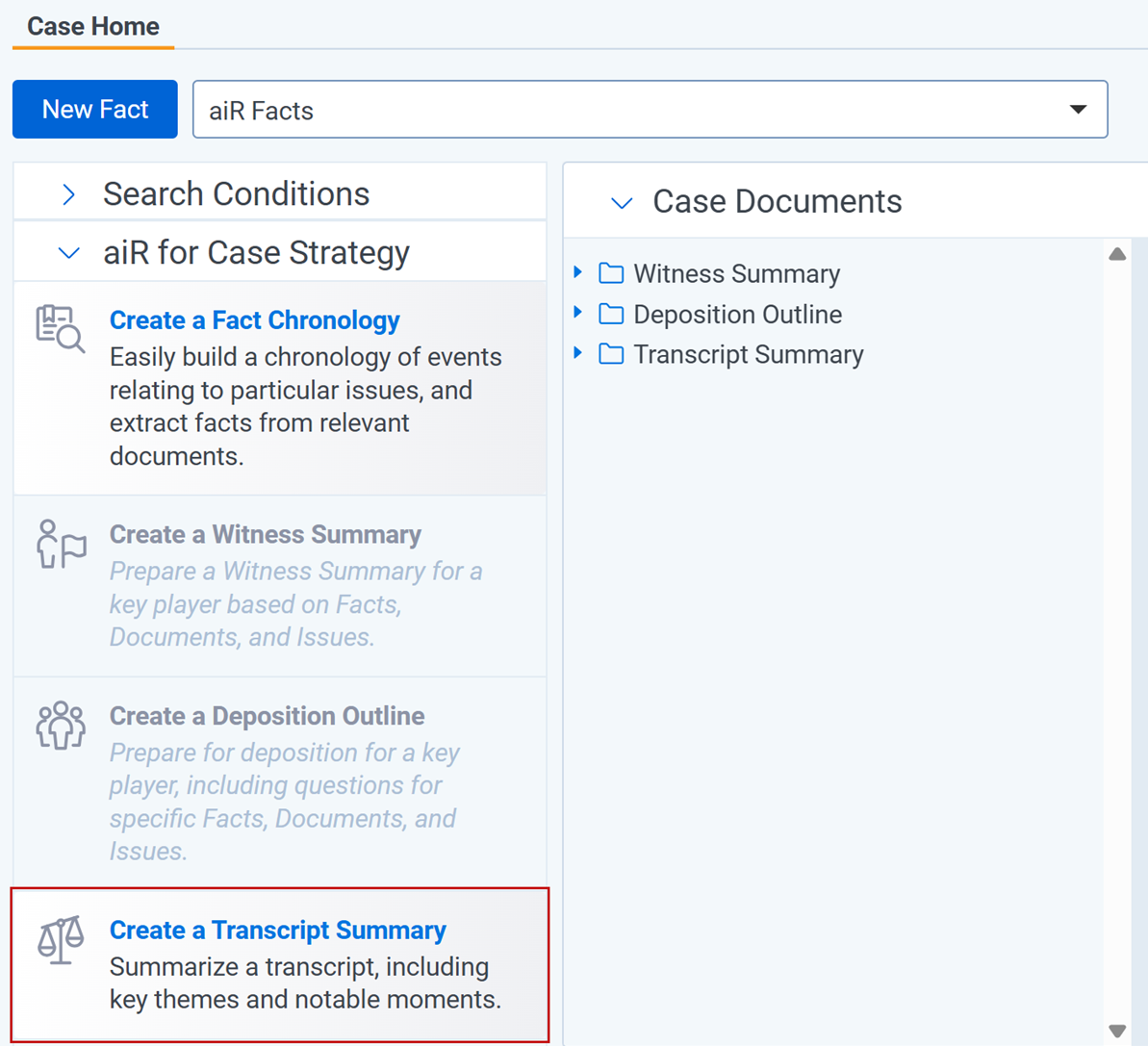Click the Witness Summary folder icon
Viewport: 1148px width, 1046px height.
pyautogui.click(x=611, y=273)
